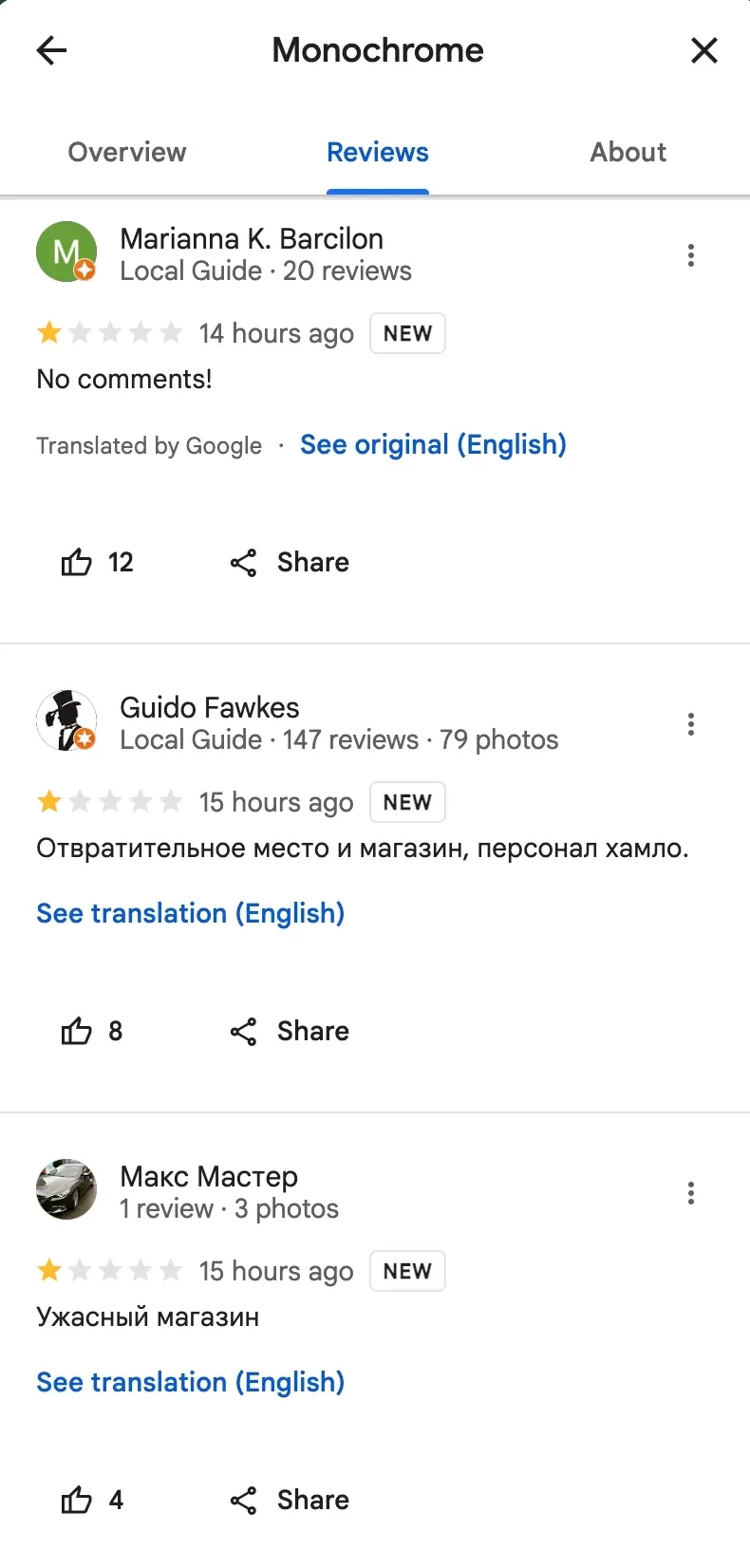Open more options for Guido Fawkes' review
This screenshot has height=1568, width=750.
point(691,724)
